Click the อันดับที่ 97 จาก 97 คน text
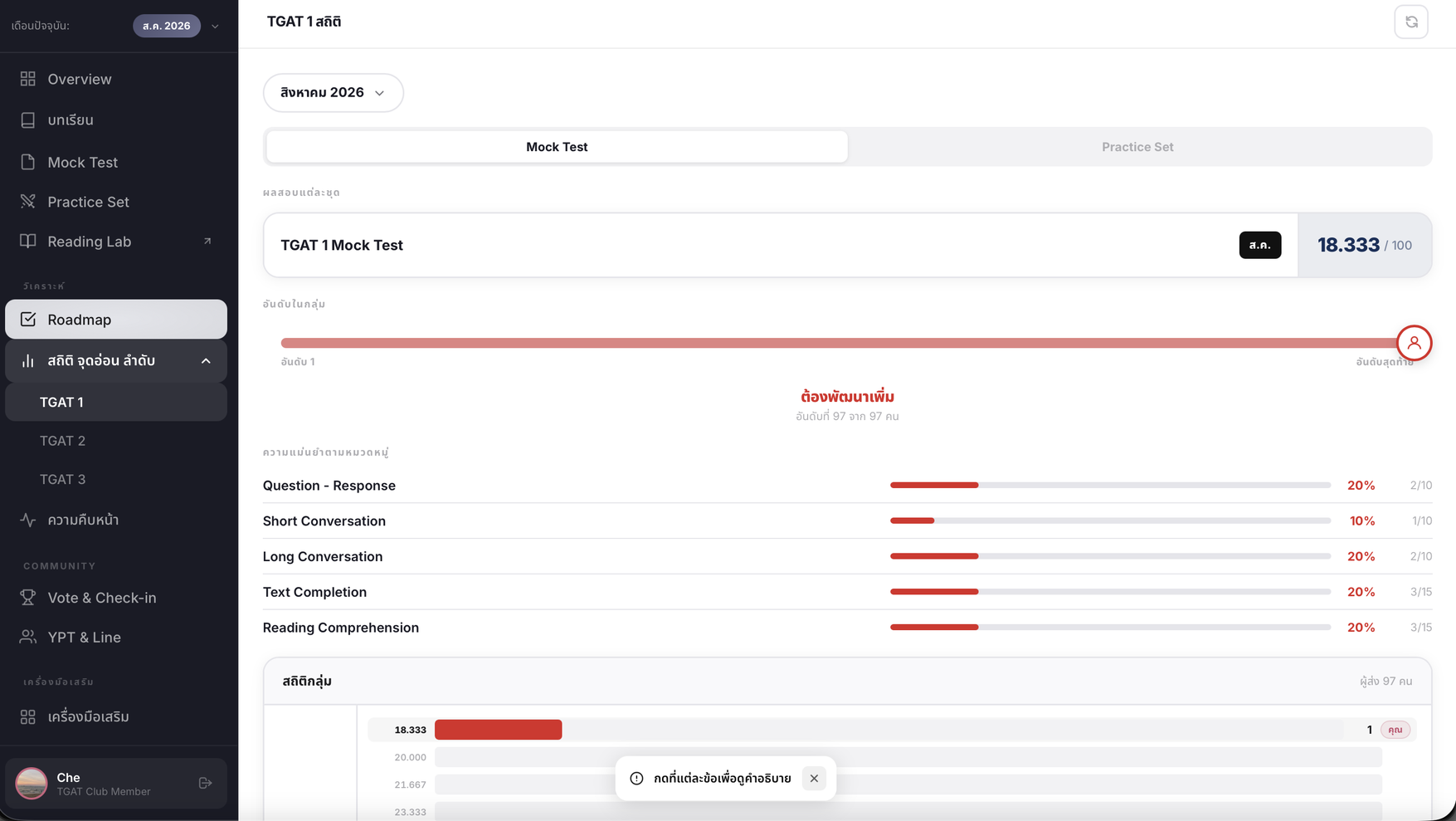1456x821 pixels. [847, 417]
